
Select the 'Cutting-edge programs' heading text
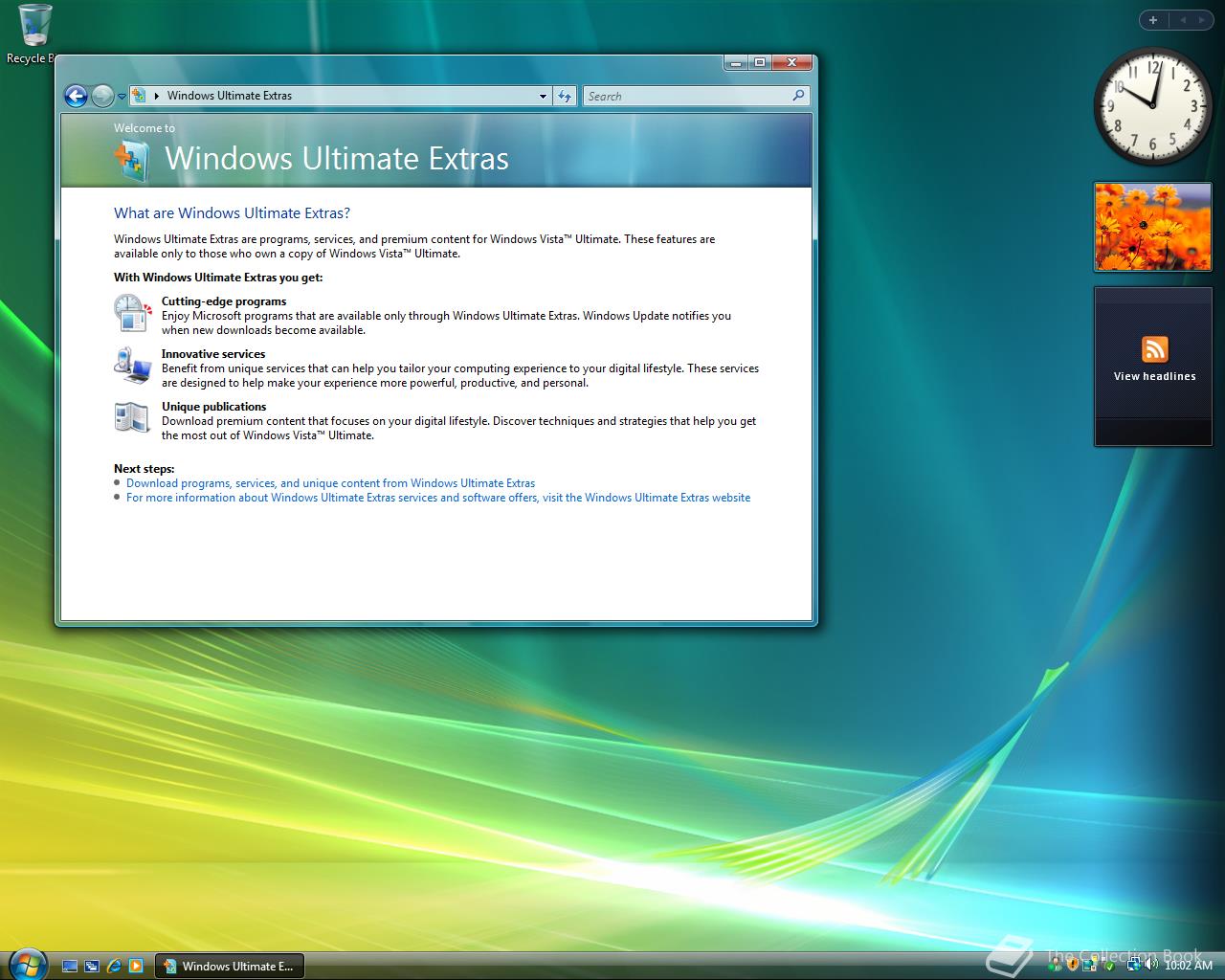(224, 301)
